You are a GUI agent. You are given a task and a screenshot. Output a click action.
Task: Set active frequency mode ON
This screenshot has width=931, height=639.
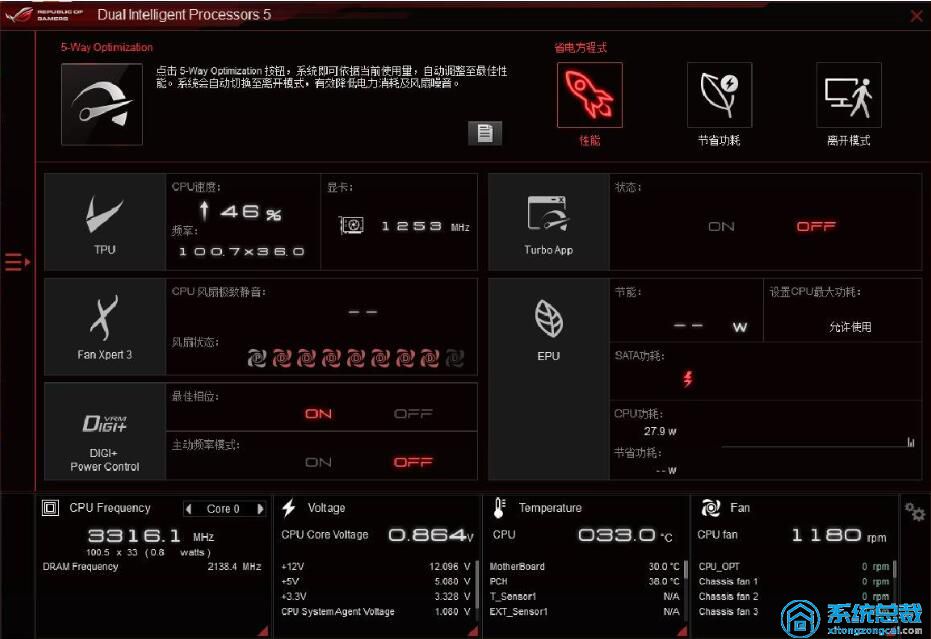pos(318,462)
